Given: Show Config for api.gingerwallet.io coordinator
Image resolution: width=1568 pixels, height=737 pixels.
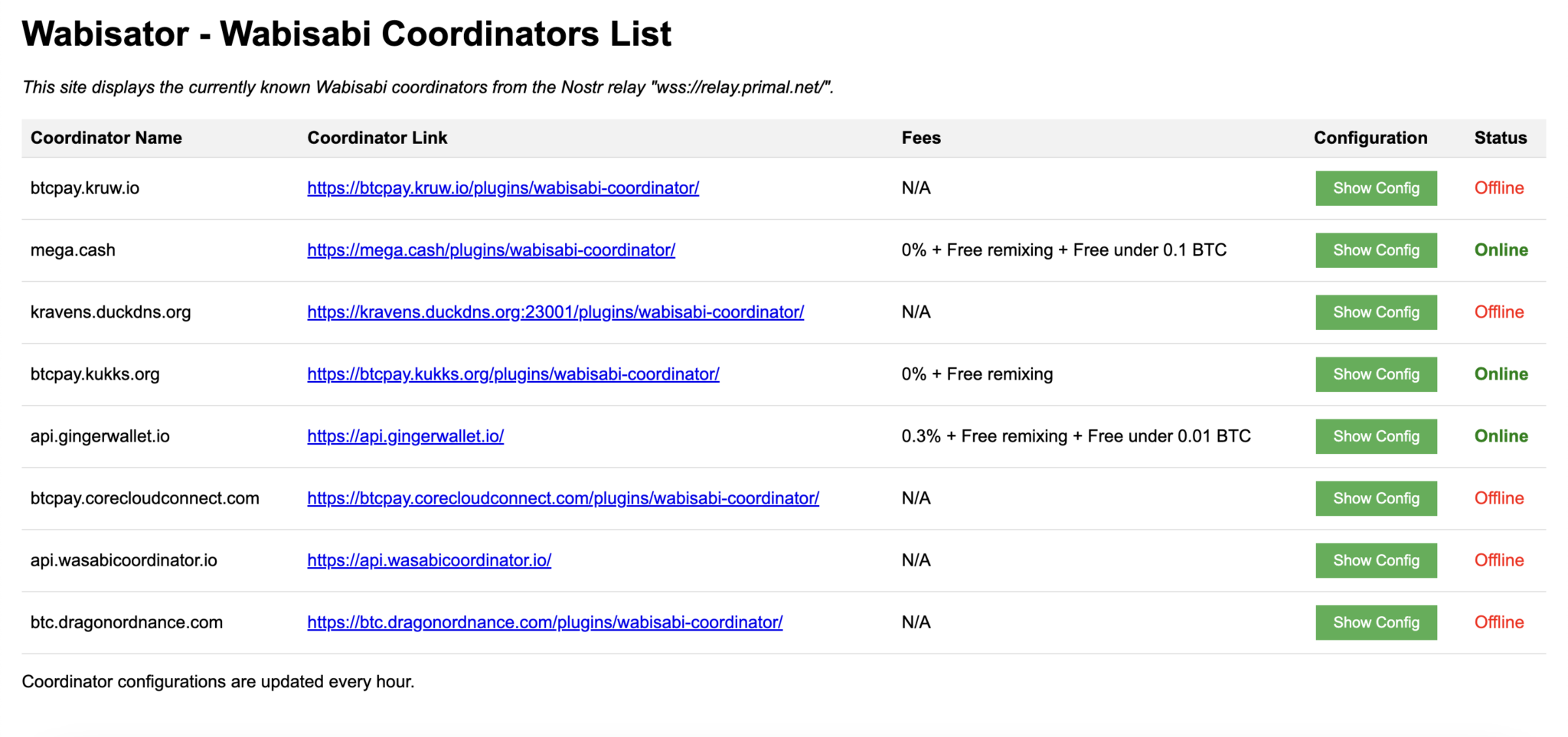Looking at the screenshot, I should [1376, 435].
